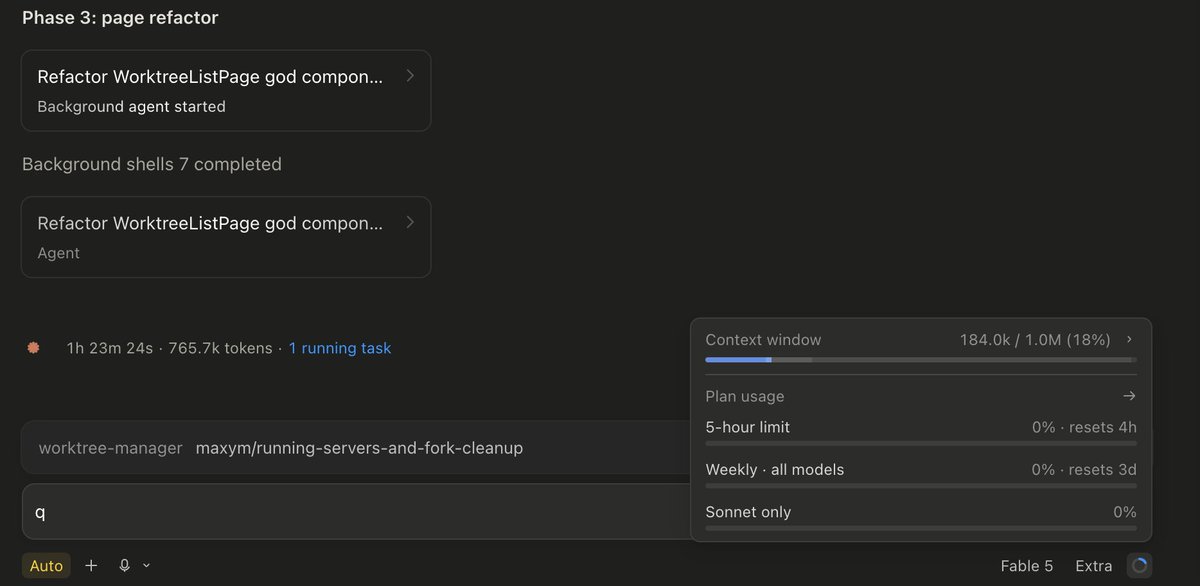
Task: Click the orange activity spinner icon
Action: point(33,348)
